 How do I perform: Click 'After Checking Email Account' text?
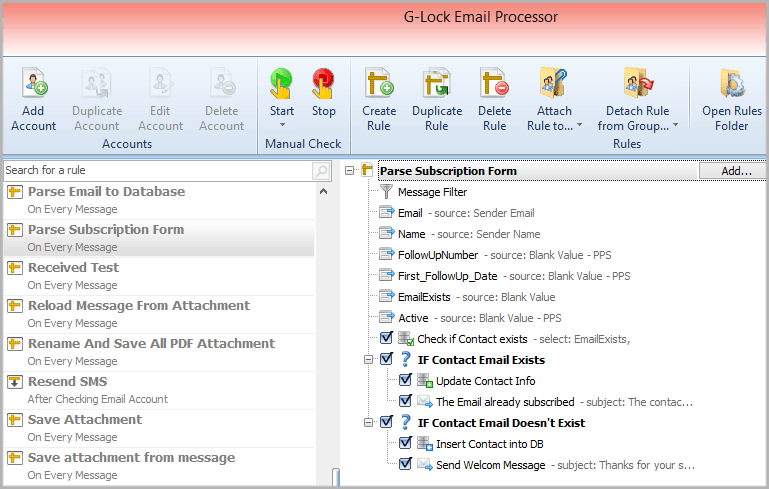click(x=98, y=399)
